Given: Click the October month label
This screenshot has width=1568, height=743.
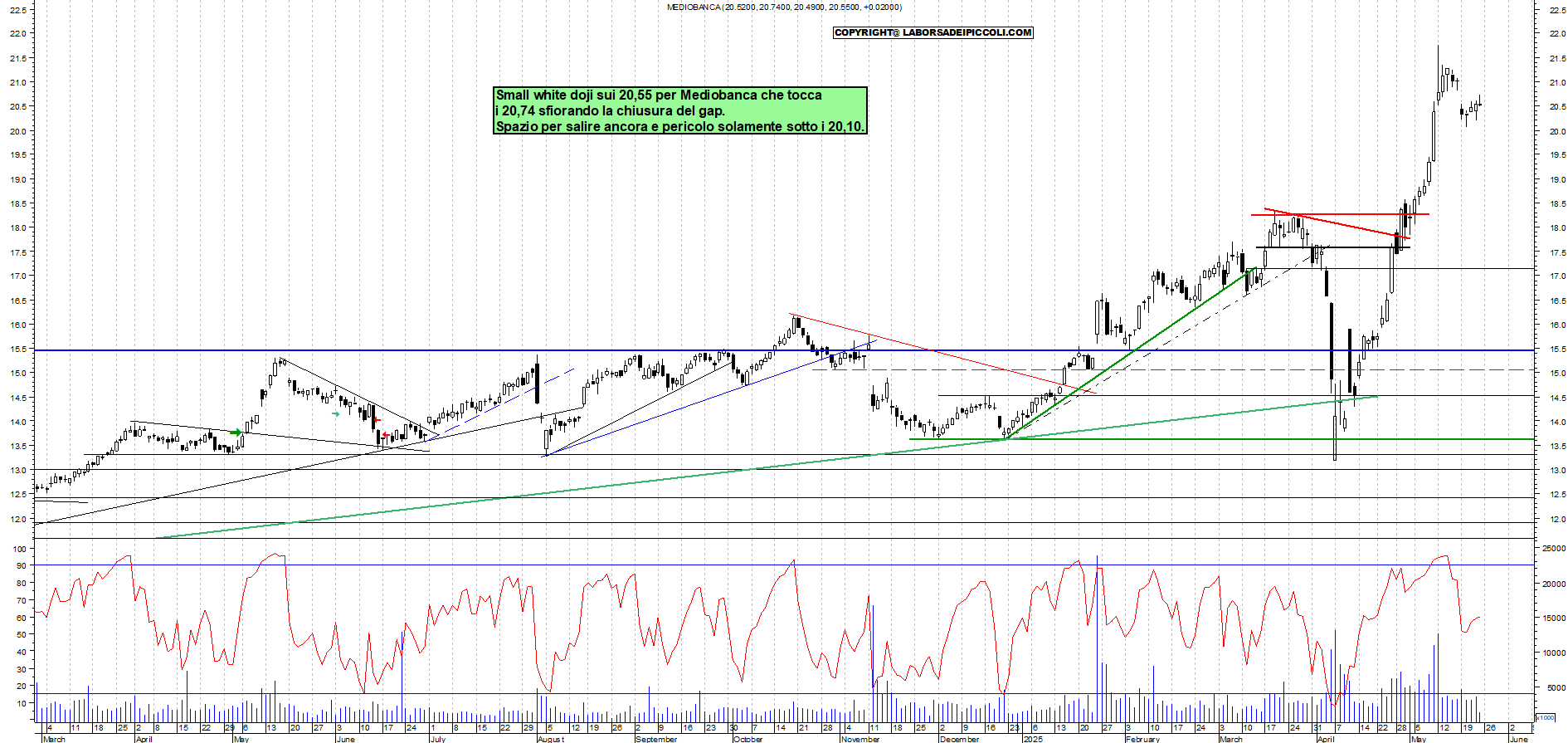Looking at the screenshot, I should pyautogui.click(x=748, y=739).
